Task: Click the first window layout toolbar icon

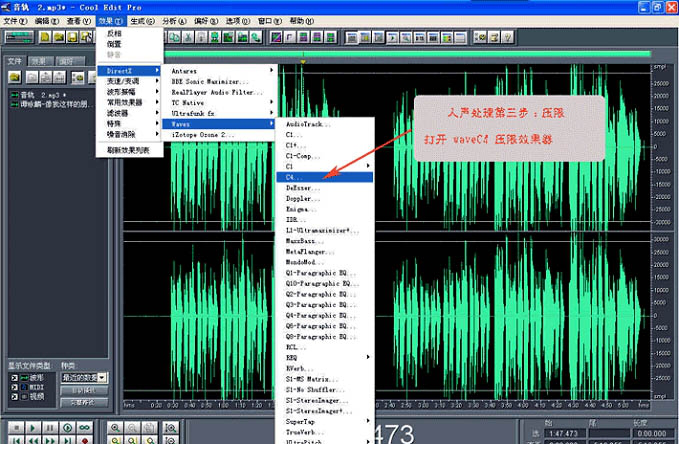Action: click(x=352, y=38)
